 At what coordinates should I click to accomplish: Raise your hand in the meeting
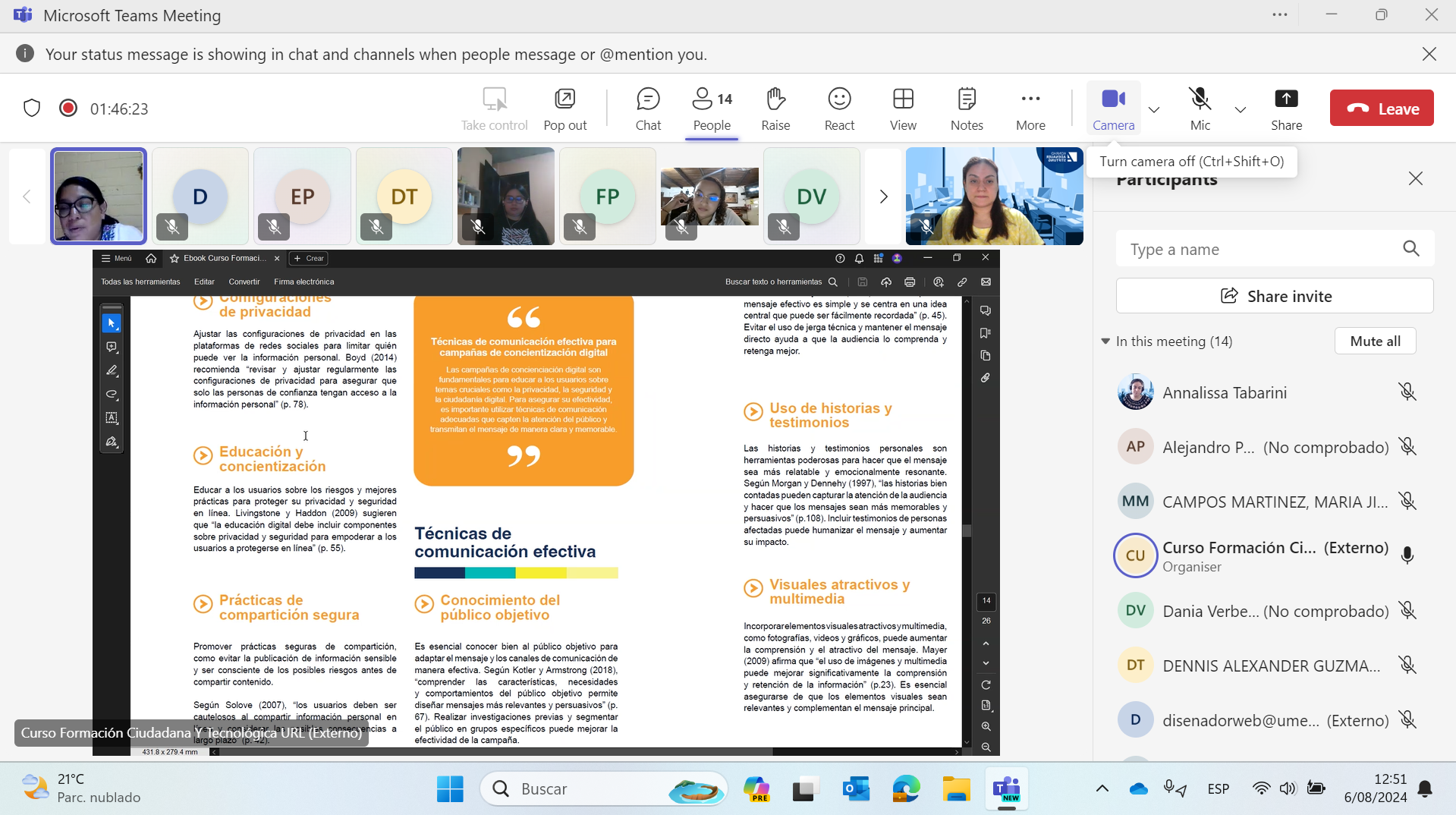point(775,109)
